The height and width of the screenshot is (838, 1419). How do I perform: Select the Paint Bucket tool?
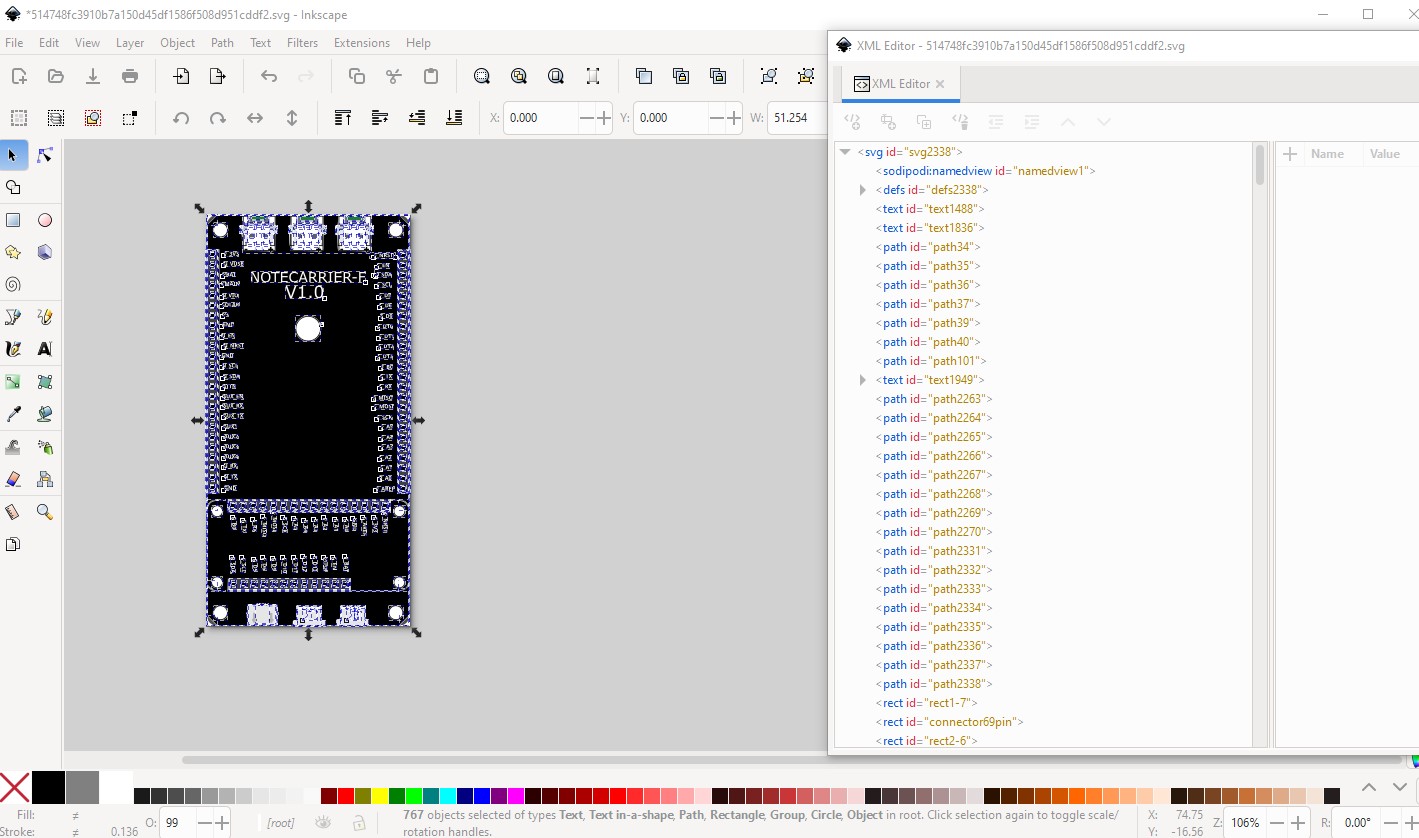pos(45,414)
